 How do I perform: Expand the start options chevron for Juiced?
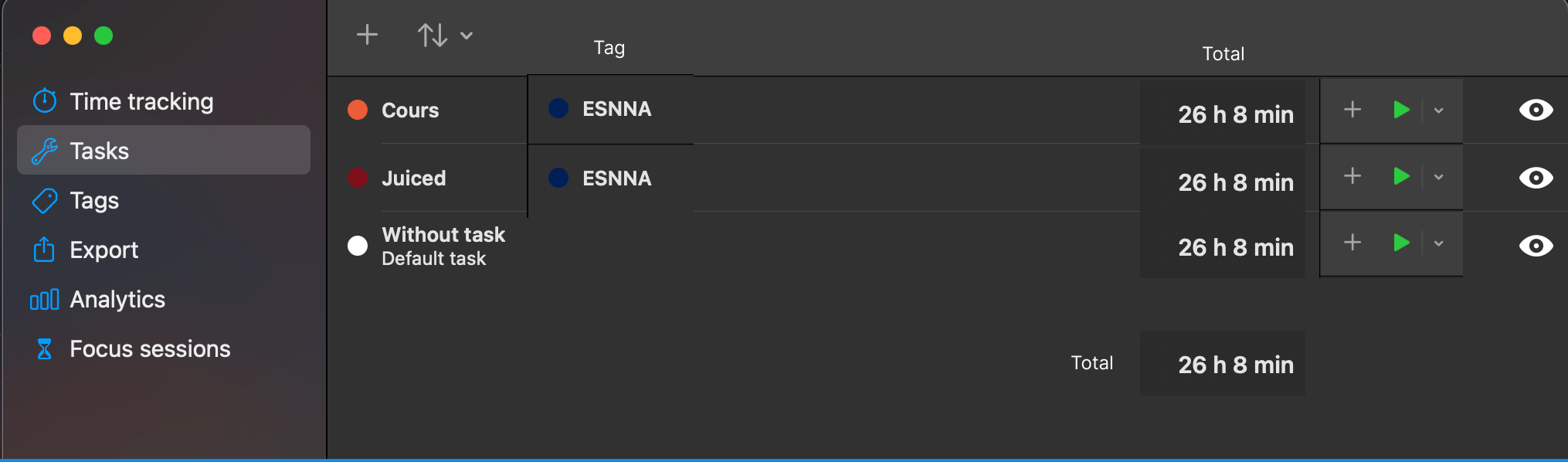[x=1439, y=178]
